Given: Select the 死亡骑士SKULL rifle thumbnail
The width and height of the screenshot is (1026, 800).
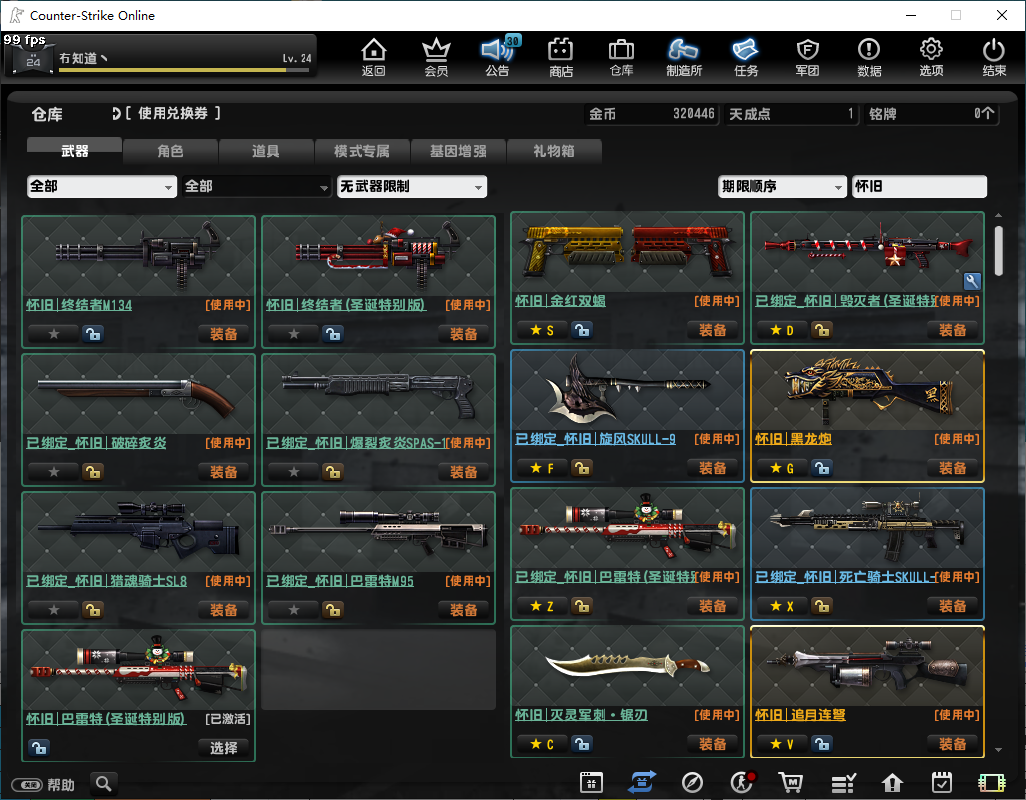Looking at the screenshot, I should coord(868,529).
